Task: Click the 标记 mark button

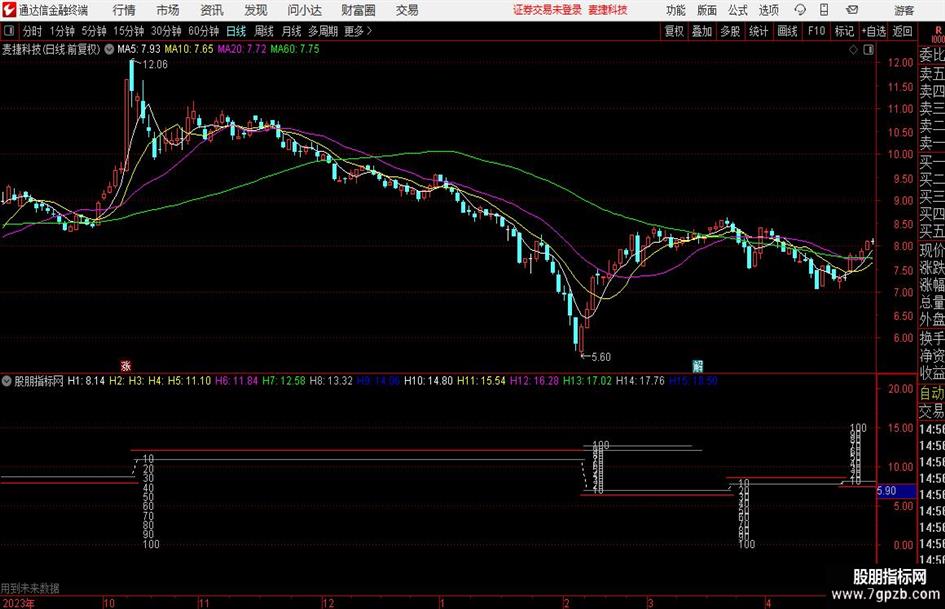Action: (x=844, y=31)
